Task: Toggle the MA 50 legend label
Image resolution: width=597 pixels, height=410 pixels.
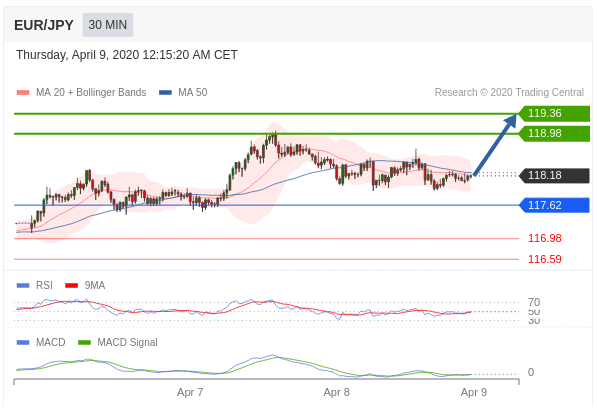Action: 193,93
